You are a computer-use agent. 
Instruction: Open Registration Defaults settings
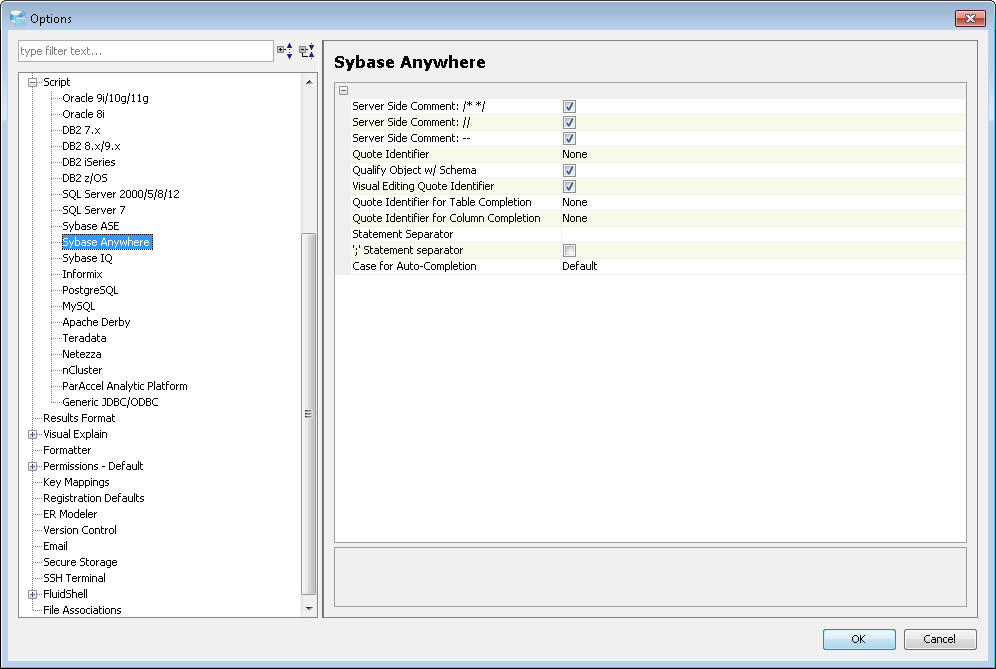(x=94, y=498)
